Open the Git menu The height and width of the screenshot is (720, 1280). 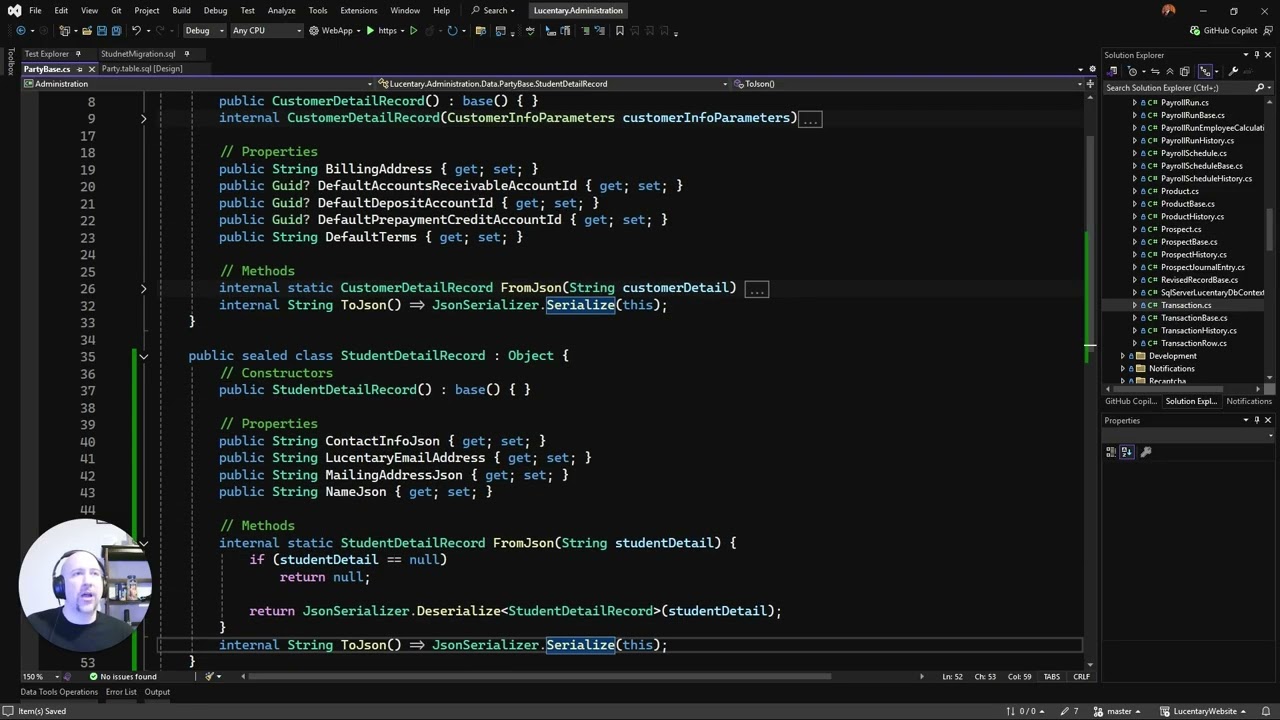pyautogui.click(x=116, y=10)
